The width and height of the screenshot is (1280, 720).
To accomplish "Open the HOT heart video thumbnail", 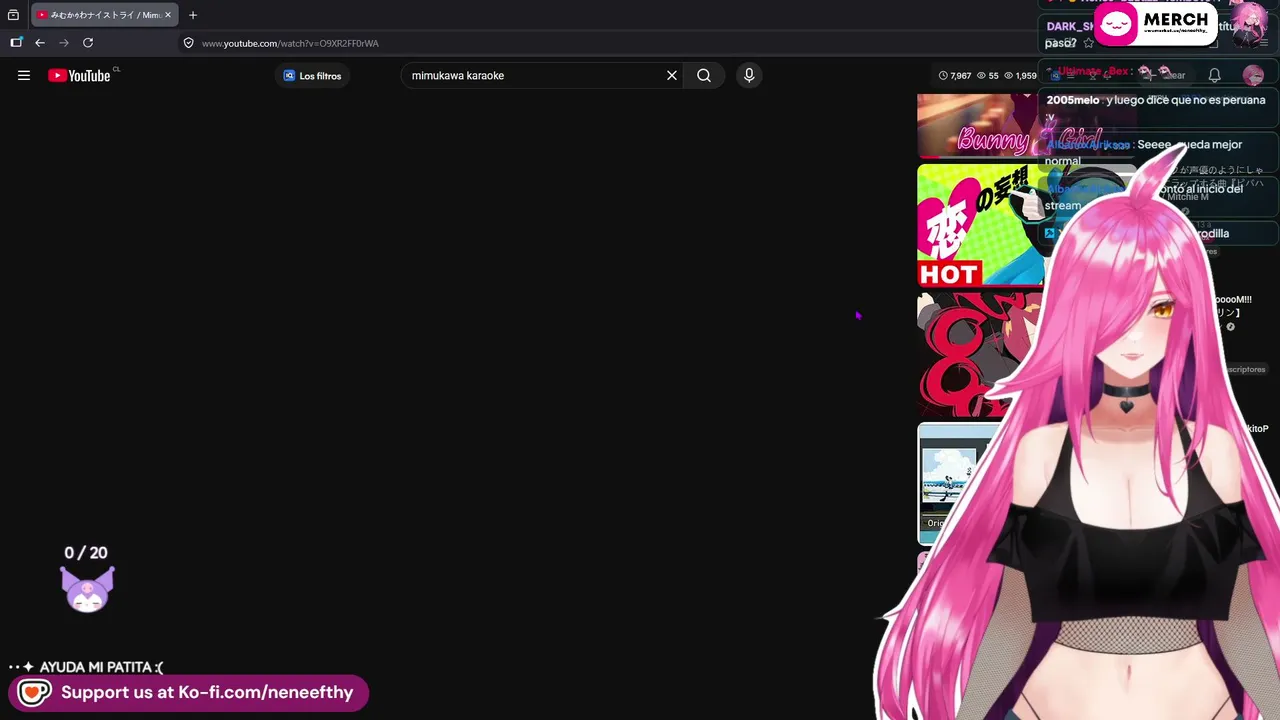I will [980, 225].
